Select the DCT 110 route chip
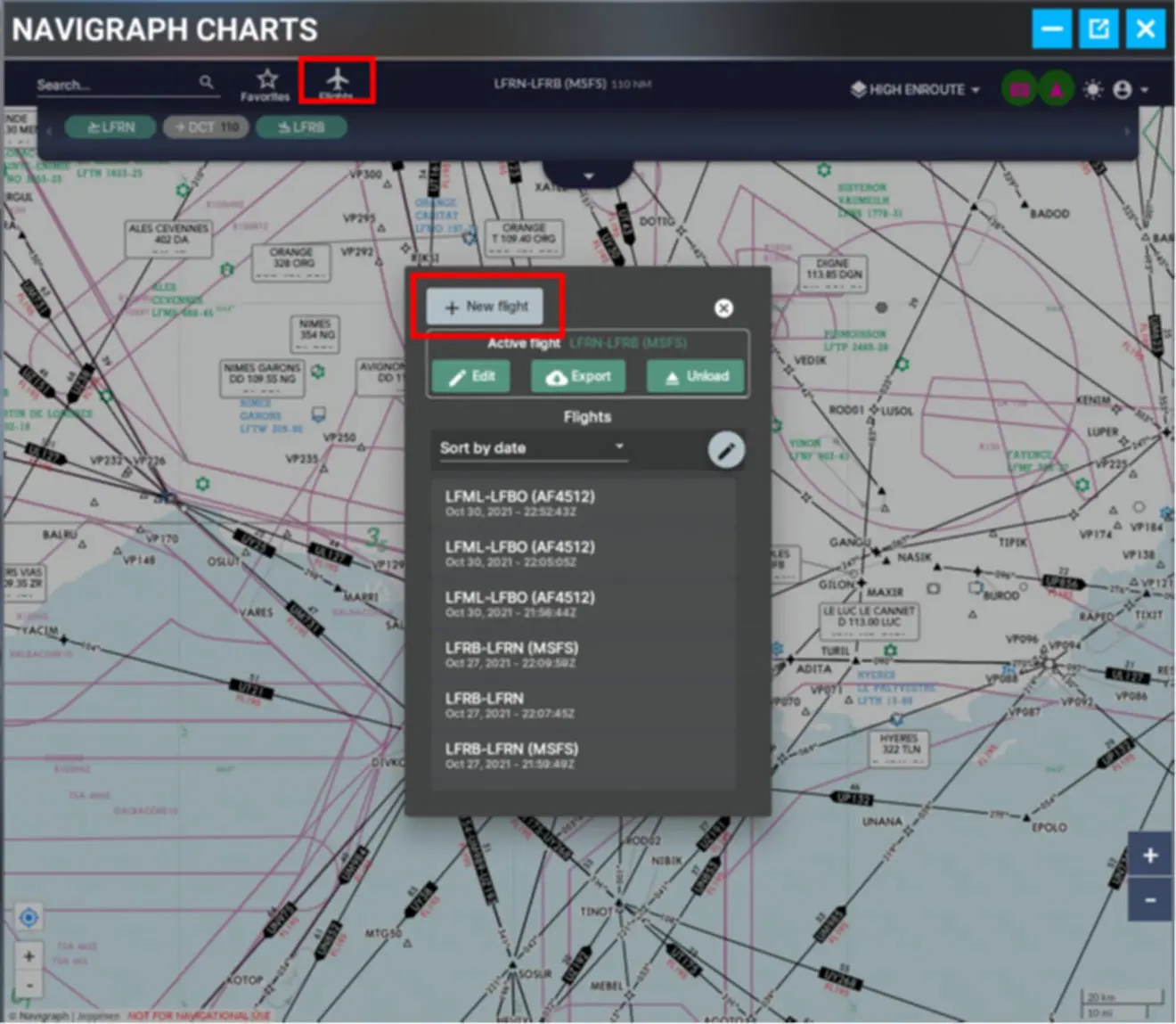The image size is (1176, 1024). pyautogui.click(x=206, y=127)
